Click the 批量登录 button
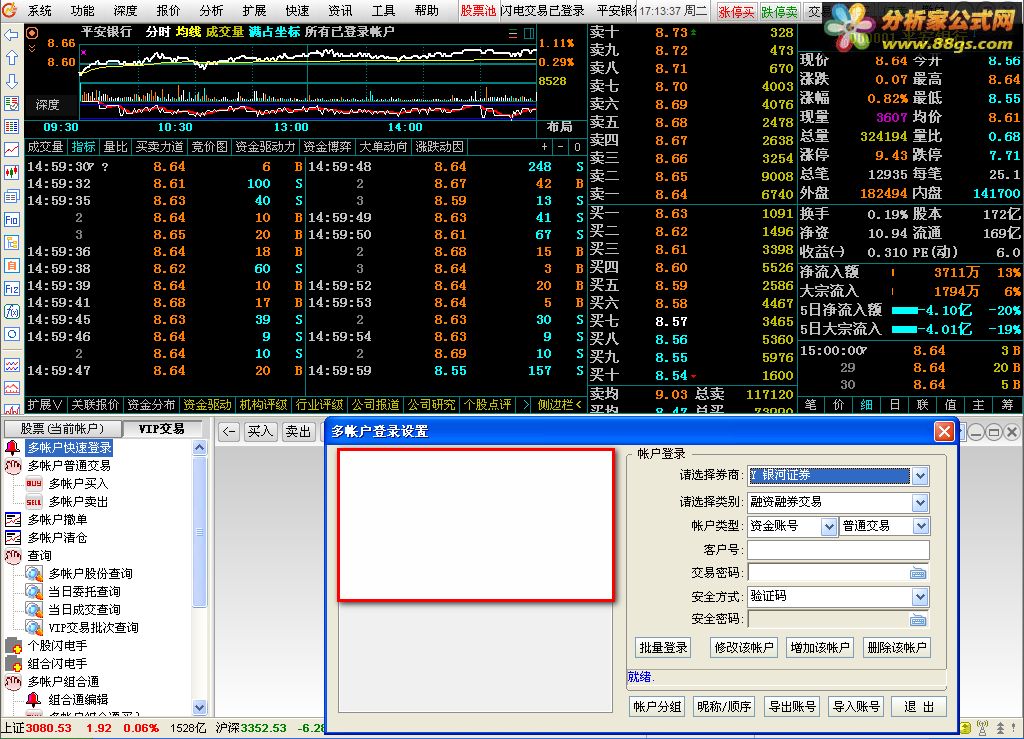 point(663,648)
